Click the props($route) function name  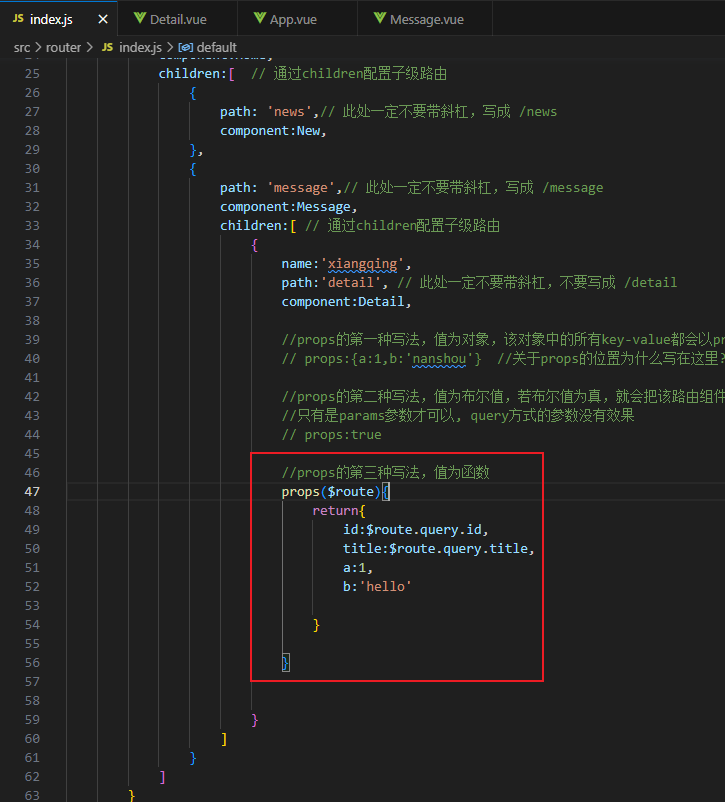300,492
